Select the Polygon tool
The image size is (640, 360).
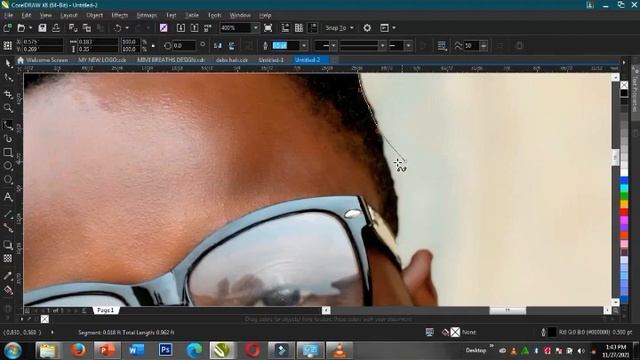(8, 180)
